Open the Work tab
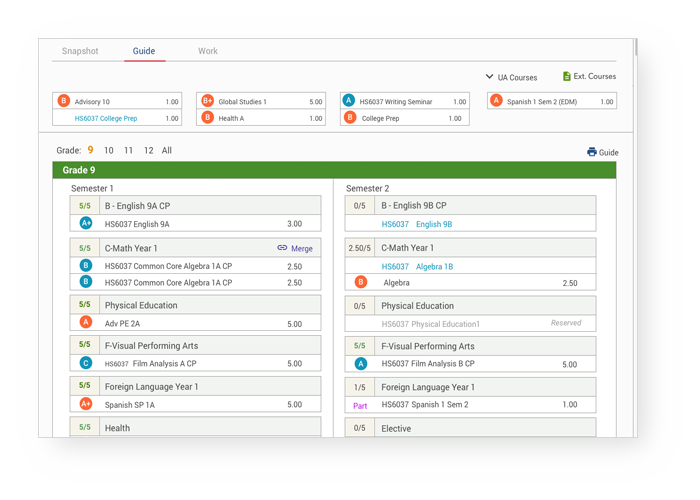 click(207, 51)
